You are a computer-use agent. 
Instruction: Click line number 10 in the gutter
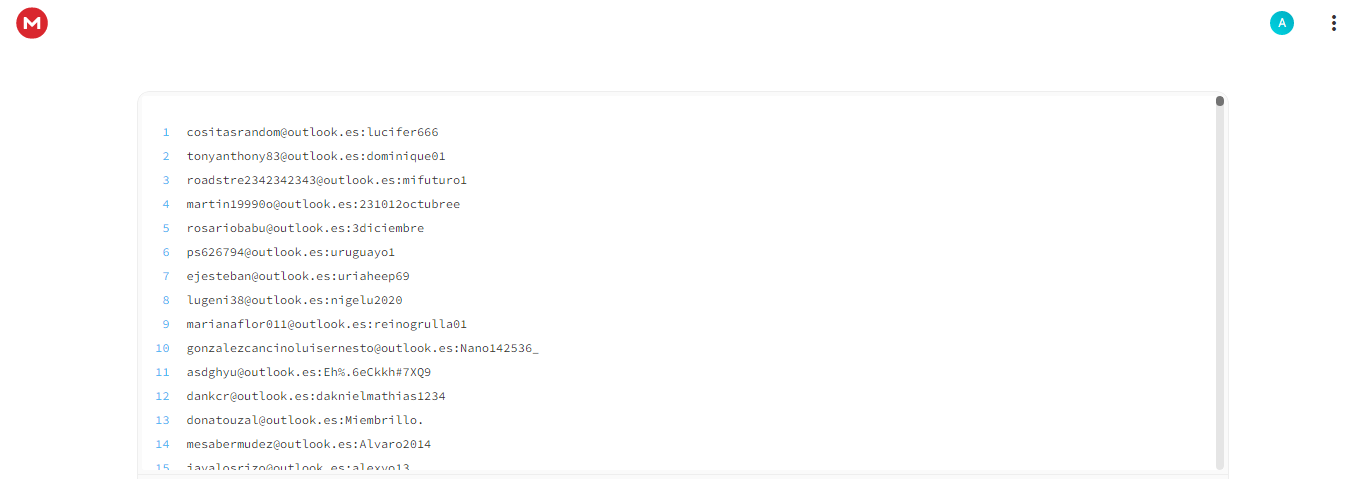tap(163, 348)
